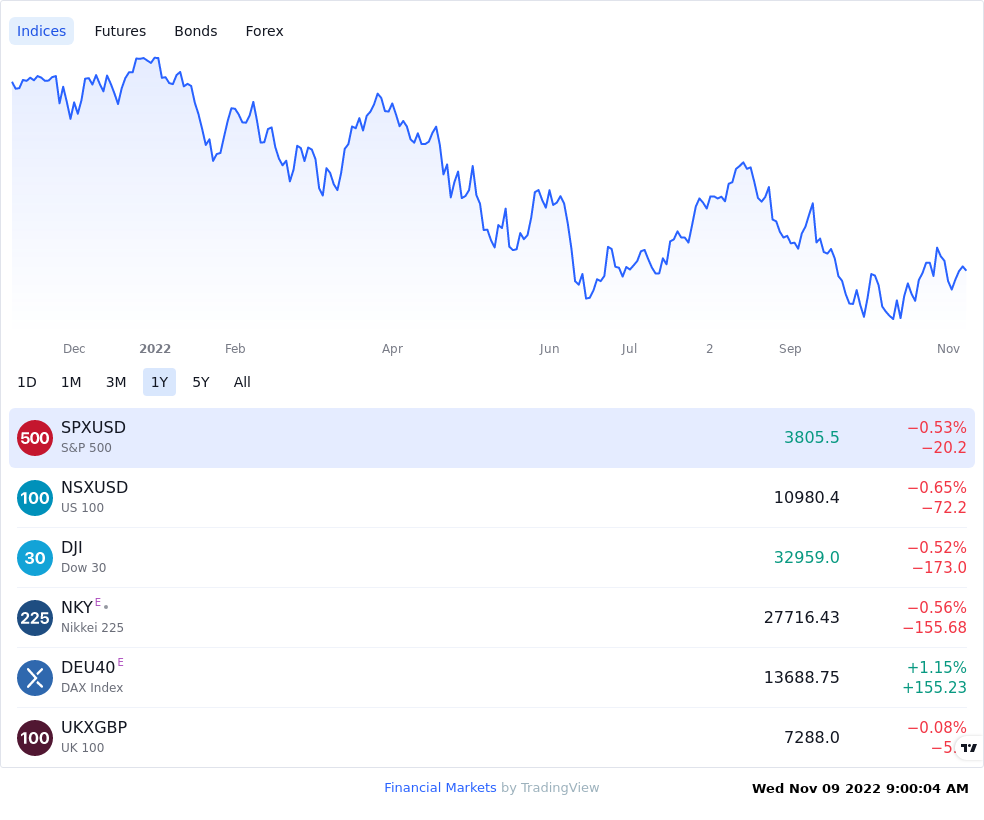Click the 'DAX Index' description label

[x=92, y=688]
